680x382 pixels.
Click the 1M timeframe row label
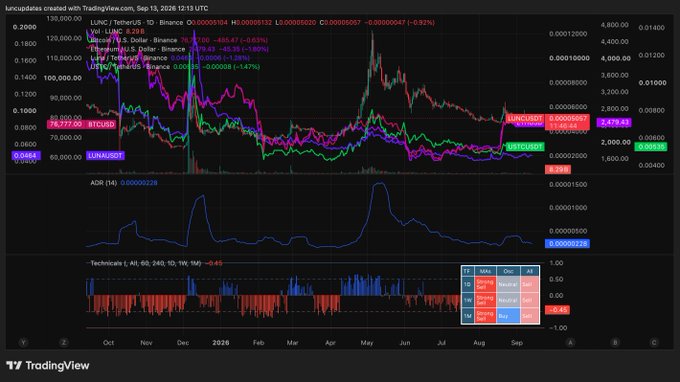[x=467, y=316]
